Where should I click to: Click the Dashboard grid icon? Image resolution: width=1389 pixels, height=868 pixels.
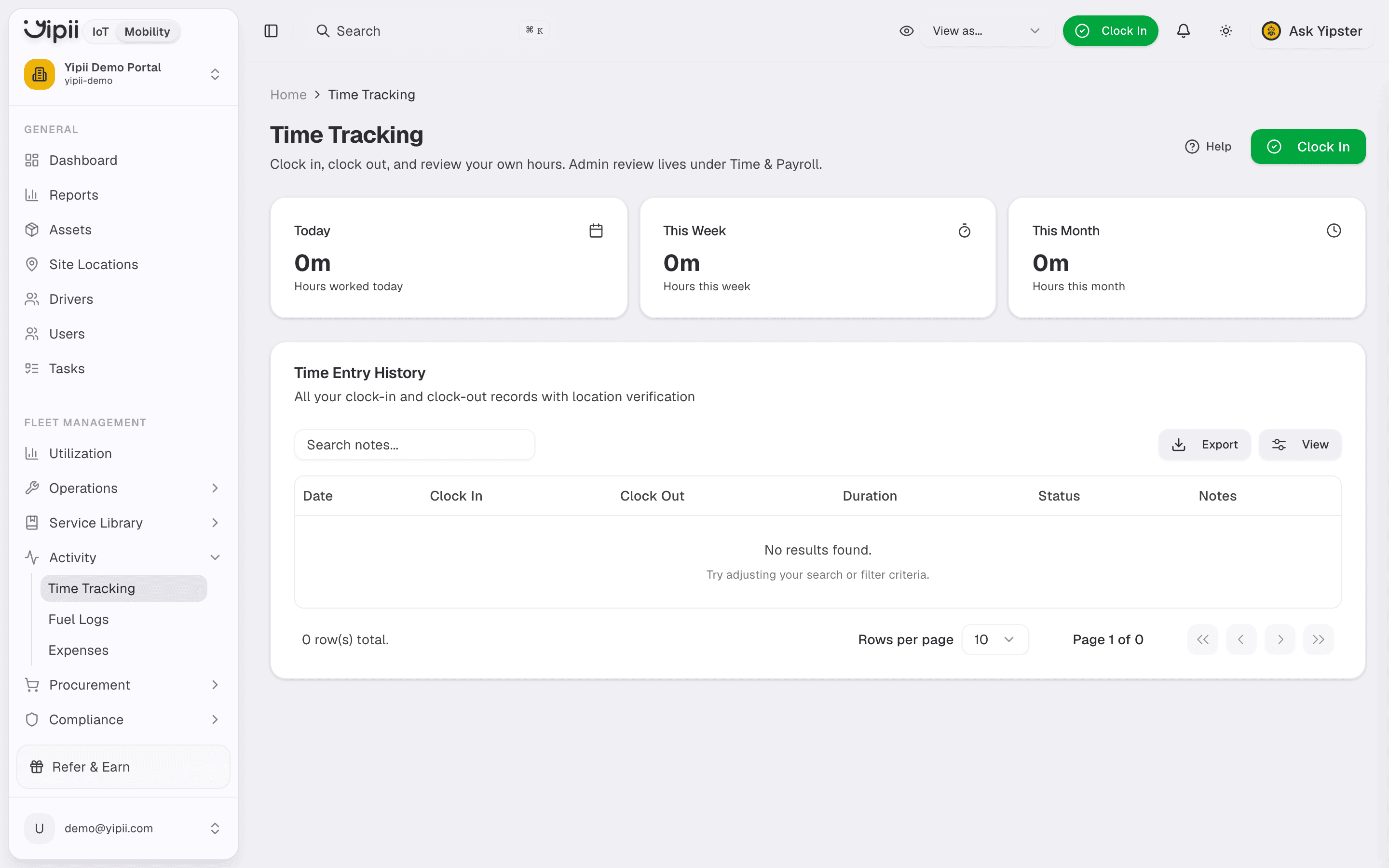pos(32,160)
